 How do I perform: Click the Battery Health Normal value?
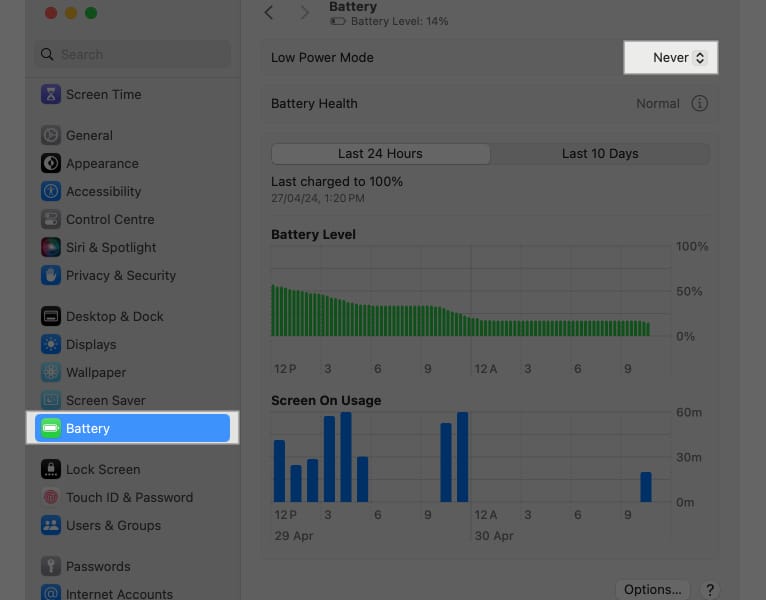(x=658, y=104)
